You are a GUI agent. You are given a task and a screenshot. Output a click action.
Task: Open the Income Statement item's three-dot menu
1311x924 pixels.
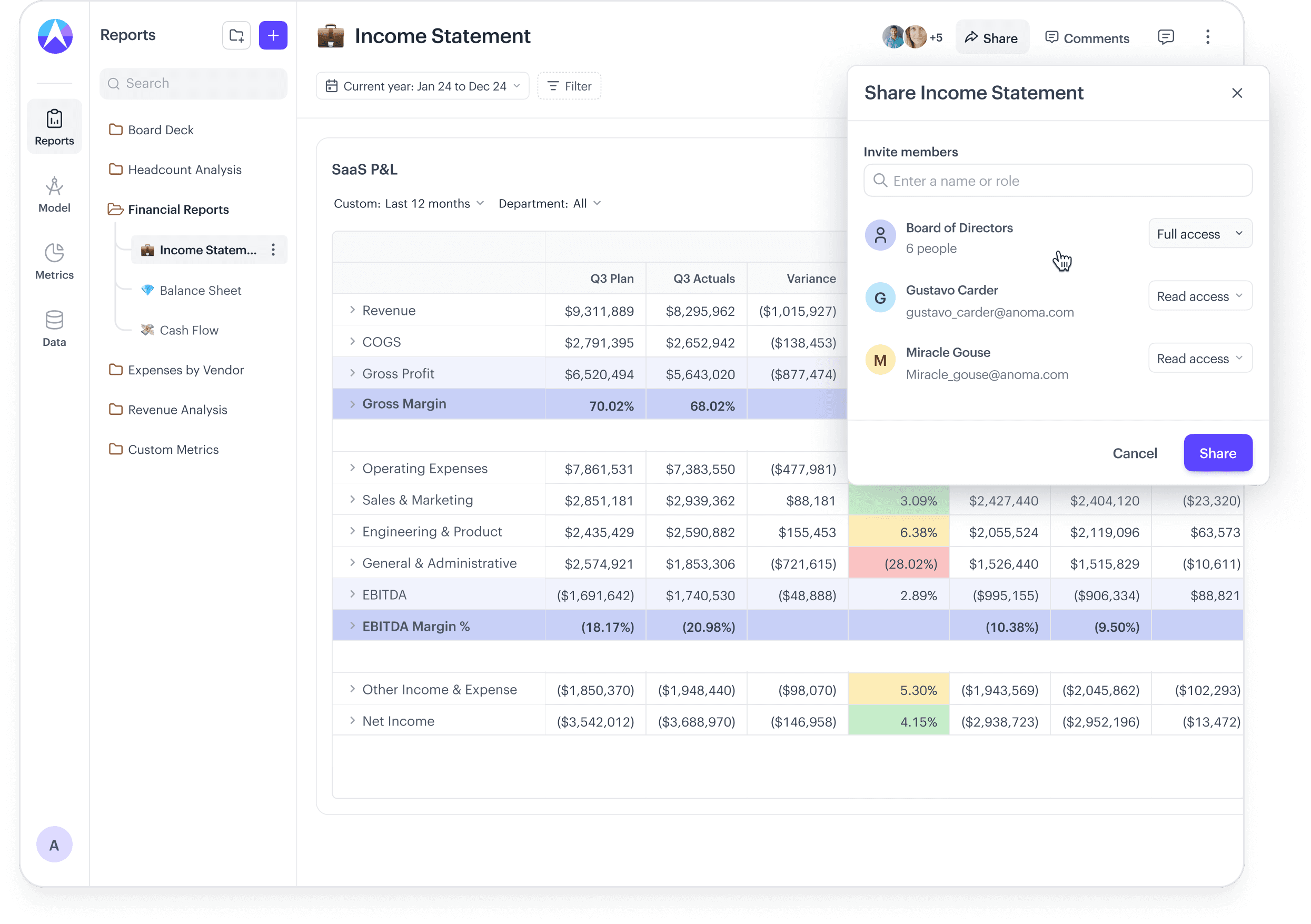[x=273, y=250]
